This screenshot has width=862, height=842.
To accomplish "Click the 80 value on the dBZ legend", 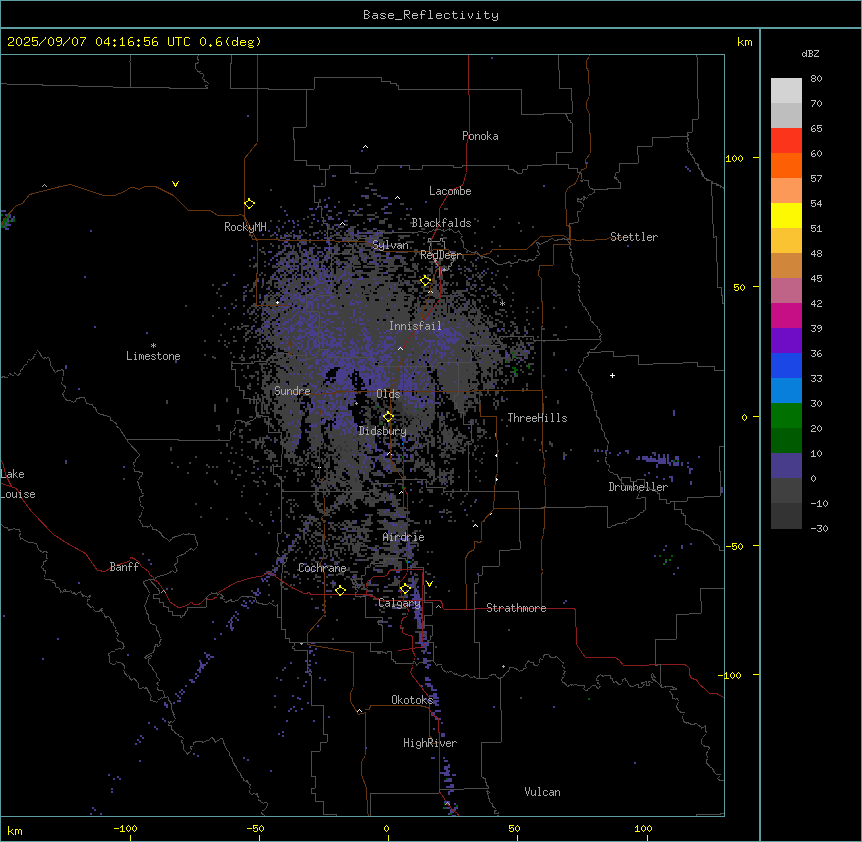I will point(816,79).
